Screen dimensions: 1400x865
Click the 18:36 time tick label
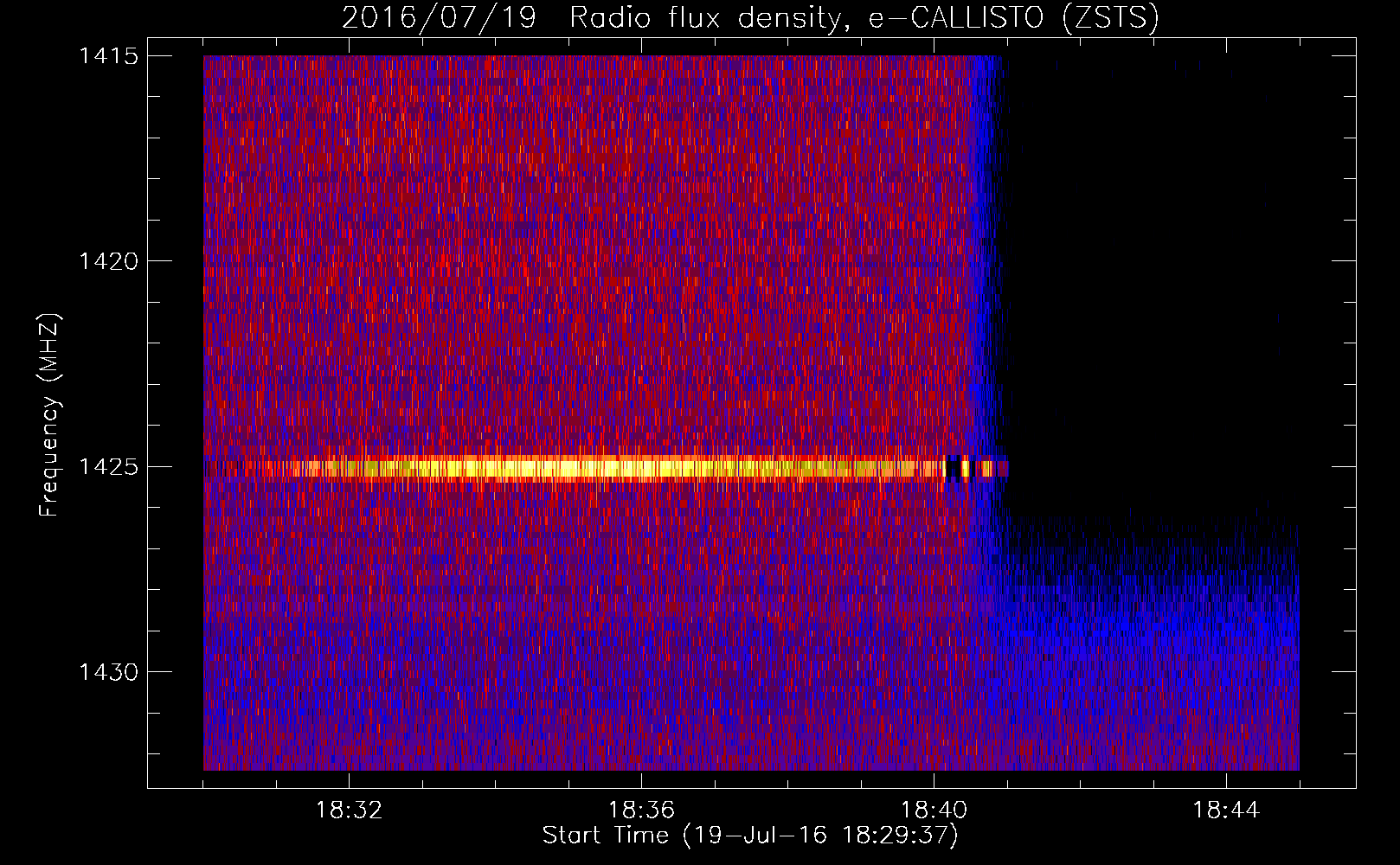coord(641,811)
